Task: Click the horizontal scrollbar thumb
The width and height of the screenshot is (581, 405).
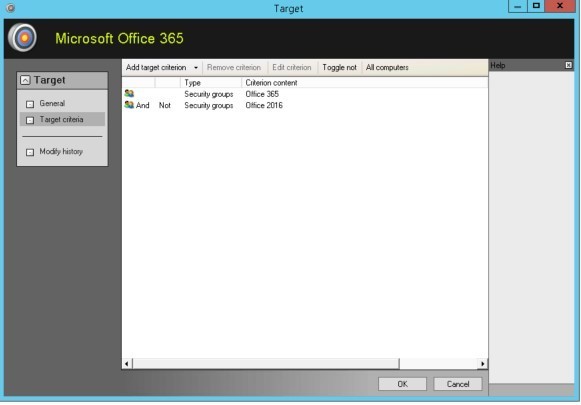Action: click(x=266, y=363)
